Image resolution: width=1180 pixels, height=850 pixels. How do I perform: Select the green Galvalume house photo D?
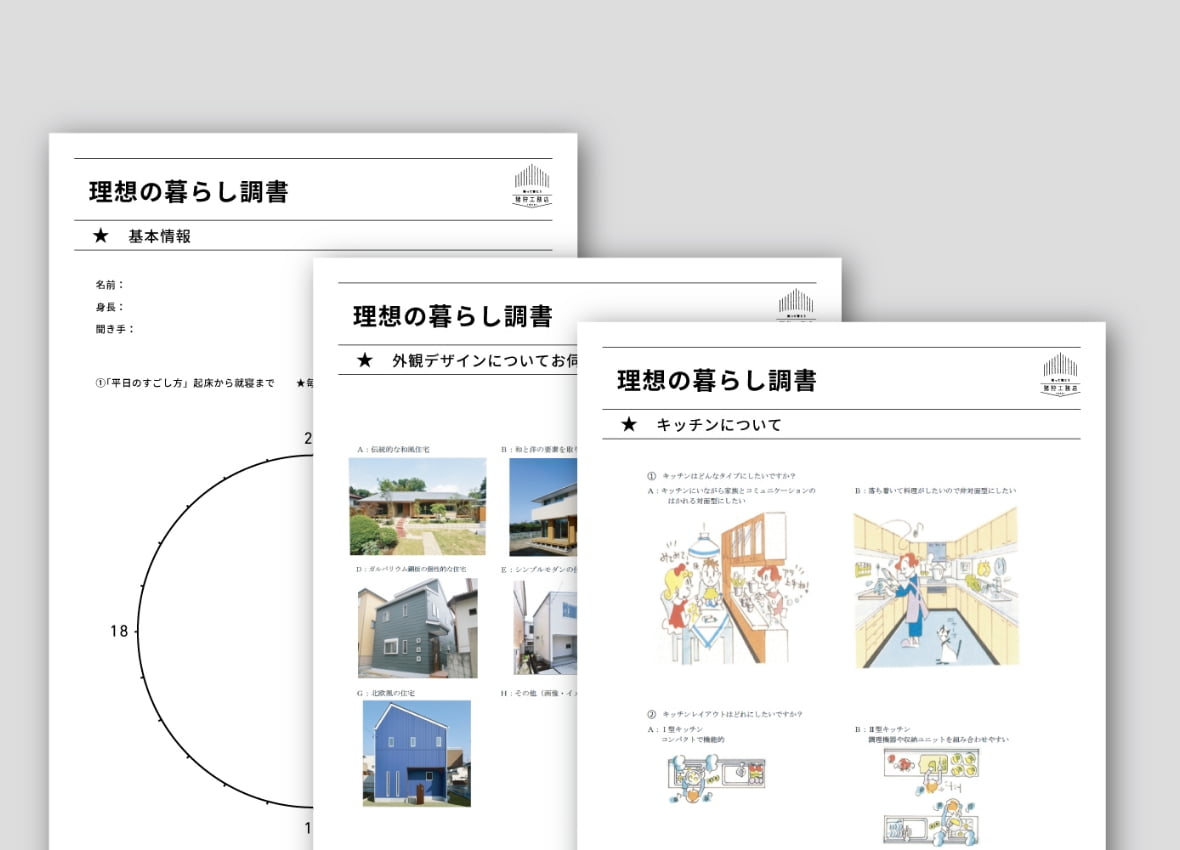coord(417,628)
